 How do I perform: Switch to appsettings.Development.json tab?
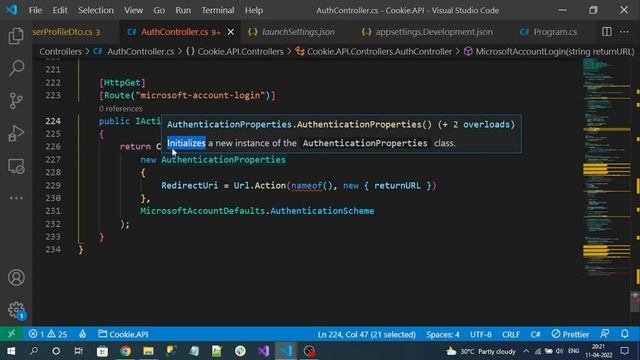(x=427, y=32)
